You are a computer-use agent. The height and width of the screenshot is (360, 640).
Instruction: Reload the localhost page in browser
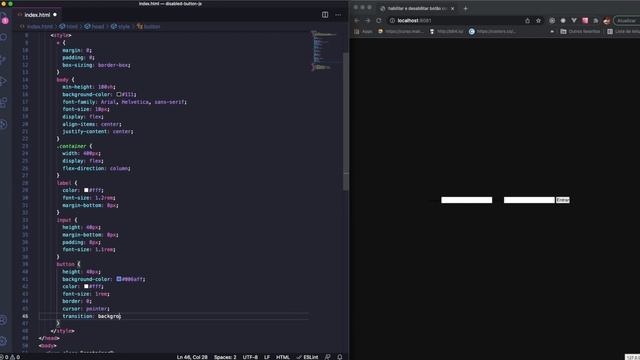click(379, 20)
